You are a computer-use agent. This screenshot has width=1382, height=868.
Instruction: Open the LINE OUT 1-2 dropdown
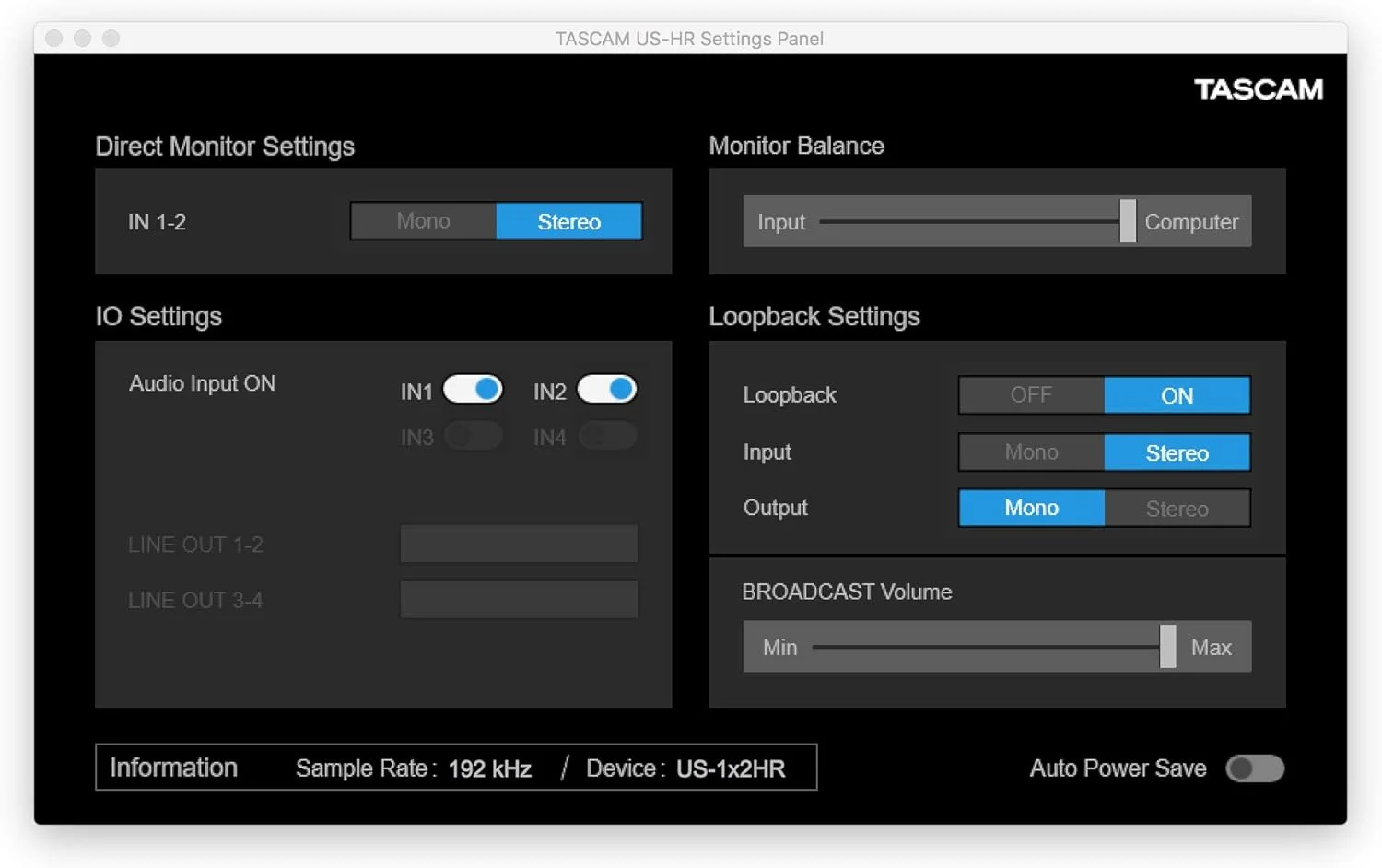click(519, 544)
